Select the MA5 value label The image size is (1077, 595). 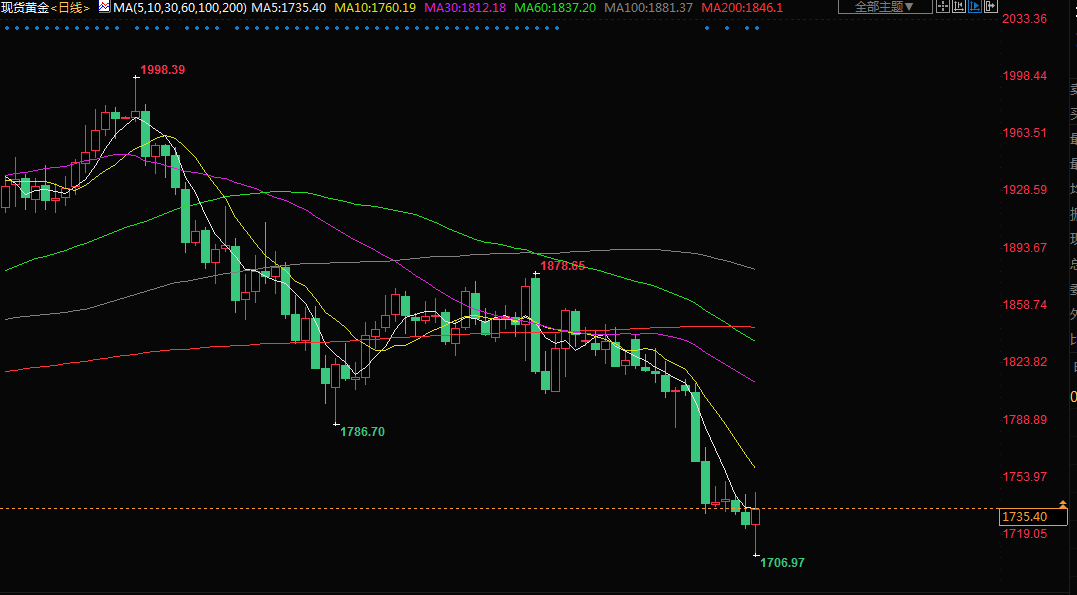click(288, 7)
